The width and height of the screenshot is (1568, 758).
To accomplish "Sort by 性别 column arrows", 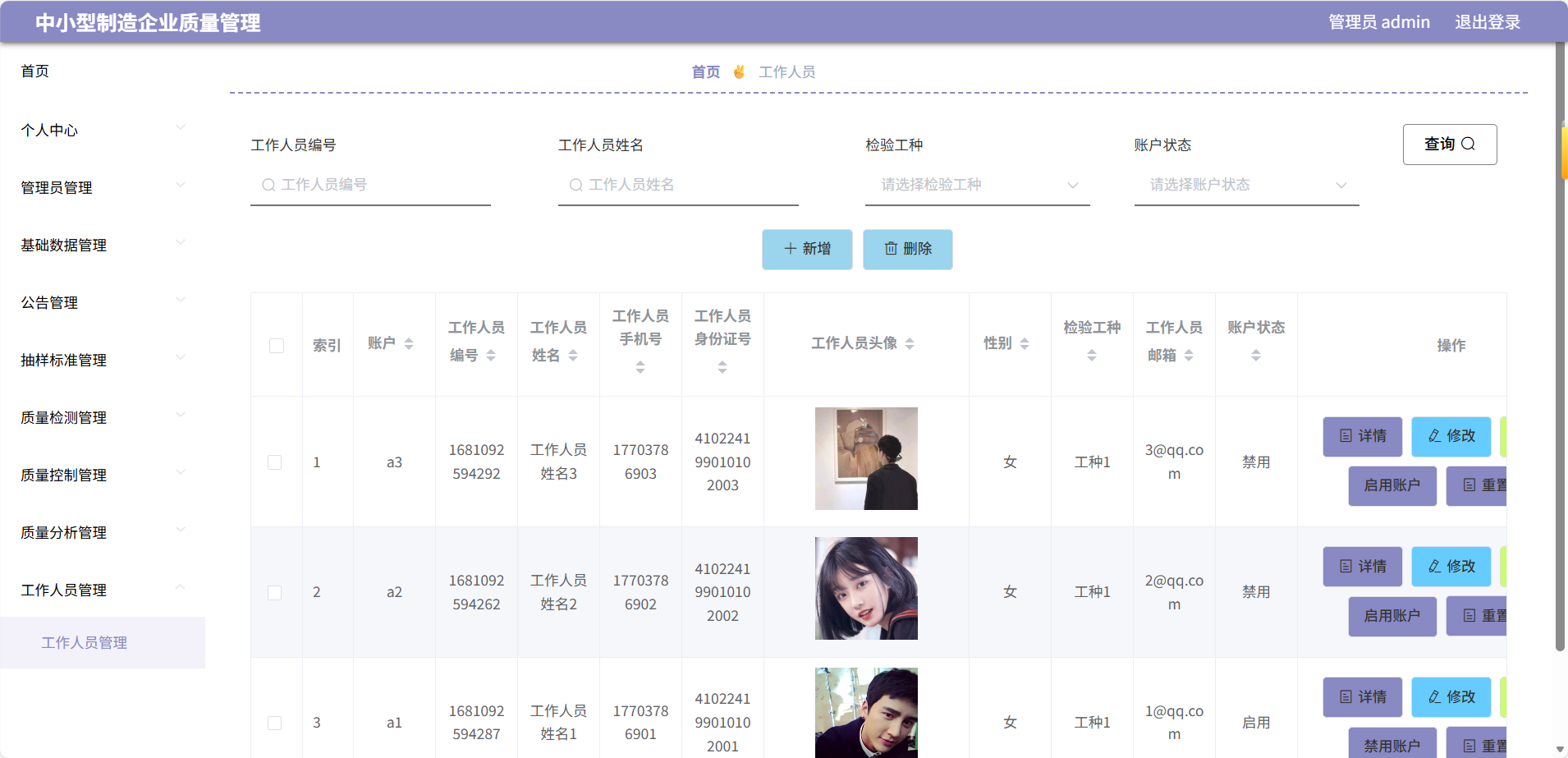I will [x=1025, y=343].
